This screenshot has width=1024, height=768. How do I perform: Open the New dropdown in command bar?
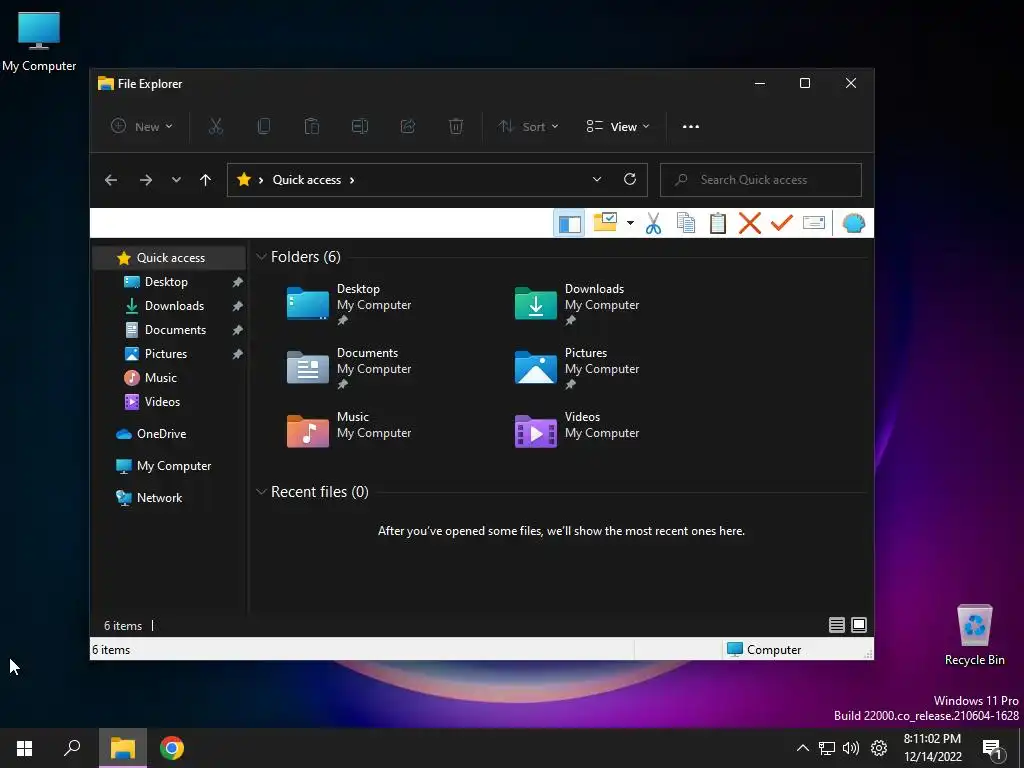[x=142, y=127]
